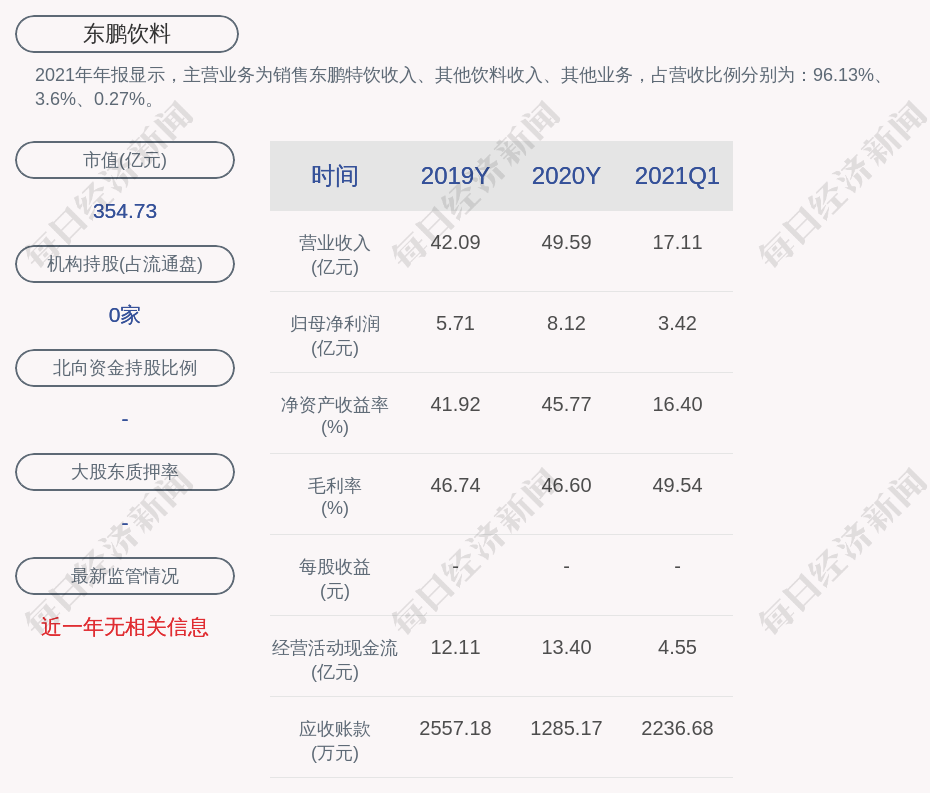Click revenue value 49.59

566,243
